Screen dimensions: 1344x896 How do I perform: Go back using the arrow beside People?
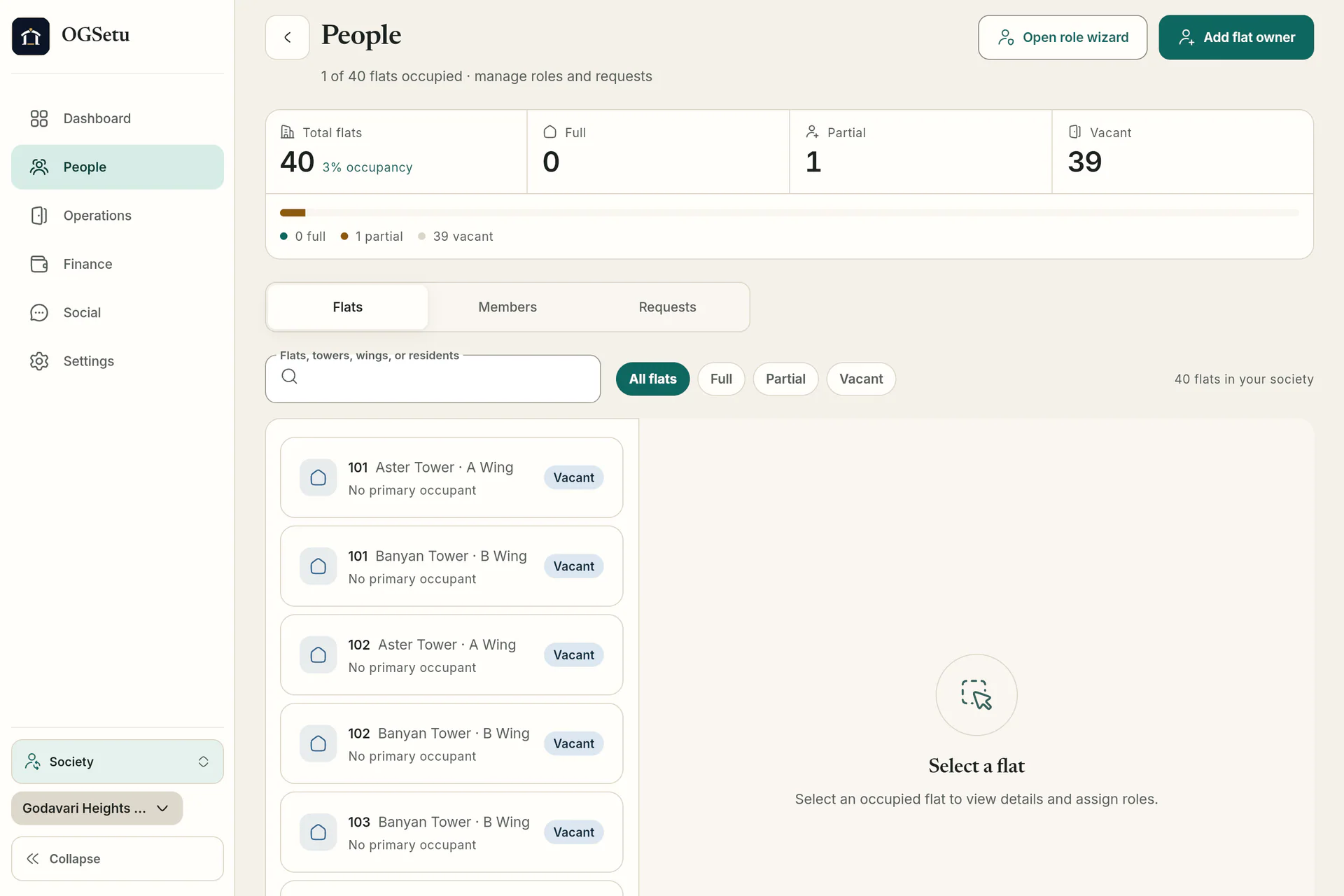(287, 37)
